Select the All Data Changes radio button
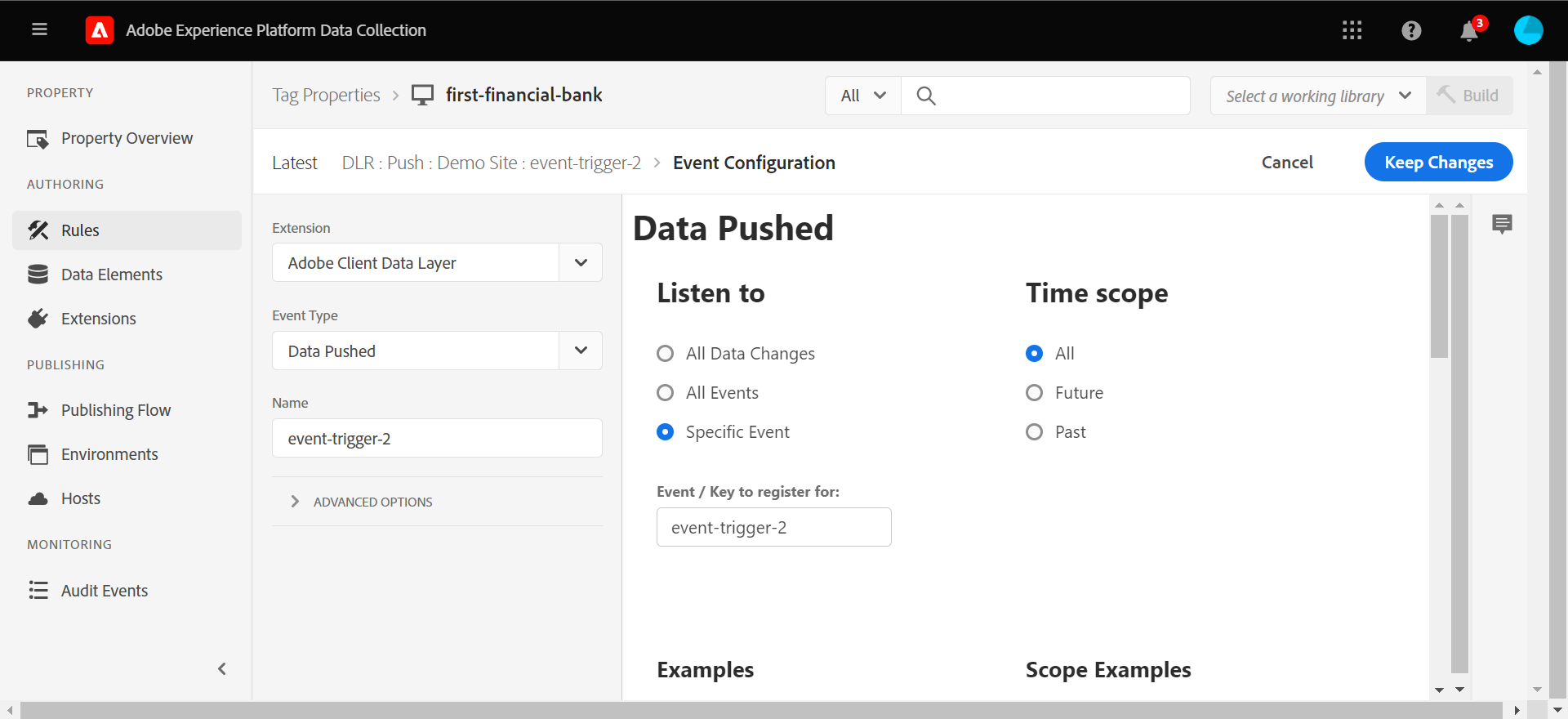 [666, 354]
